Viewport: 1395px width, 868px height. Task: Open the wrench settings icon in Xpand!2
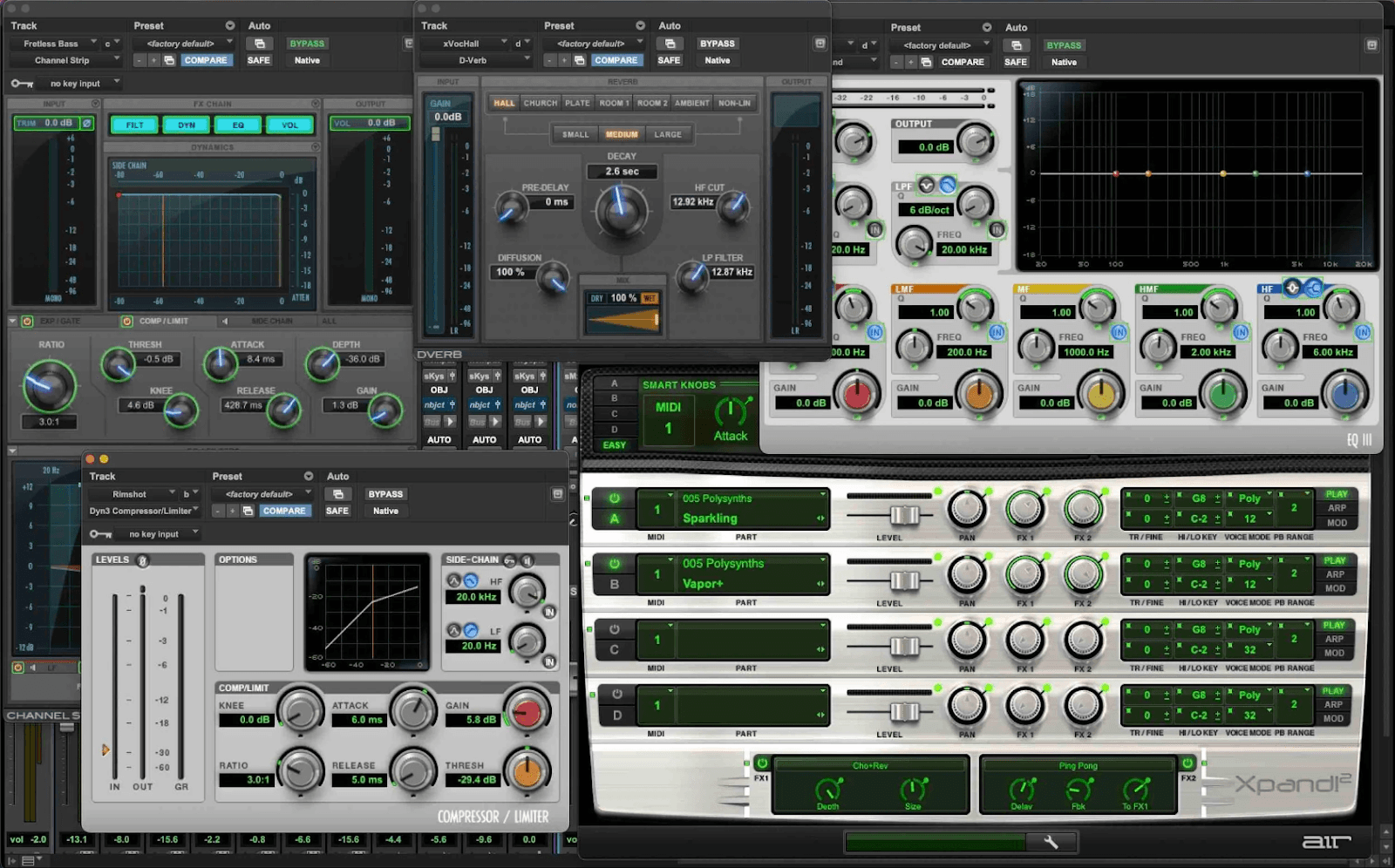[1050, 842]
